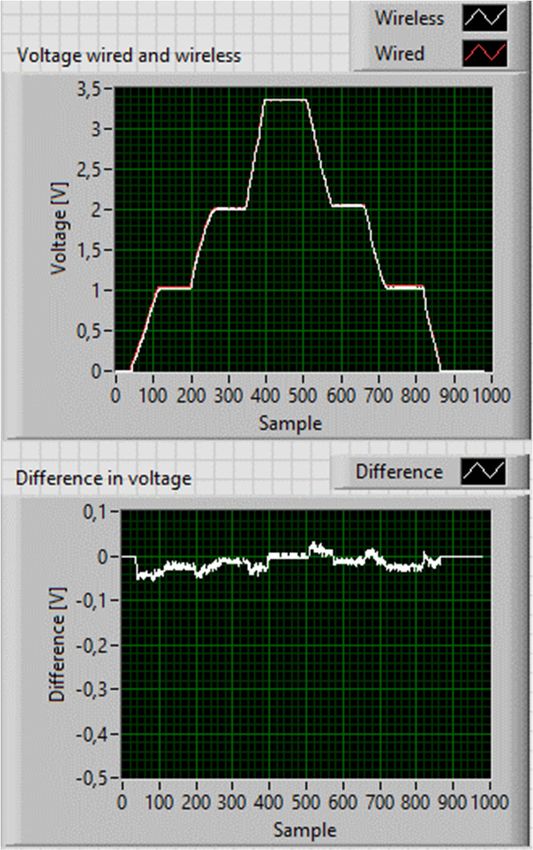Screen dimensions: 533x850
Task: Select the Wired legend label
Action: 399,53
